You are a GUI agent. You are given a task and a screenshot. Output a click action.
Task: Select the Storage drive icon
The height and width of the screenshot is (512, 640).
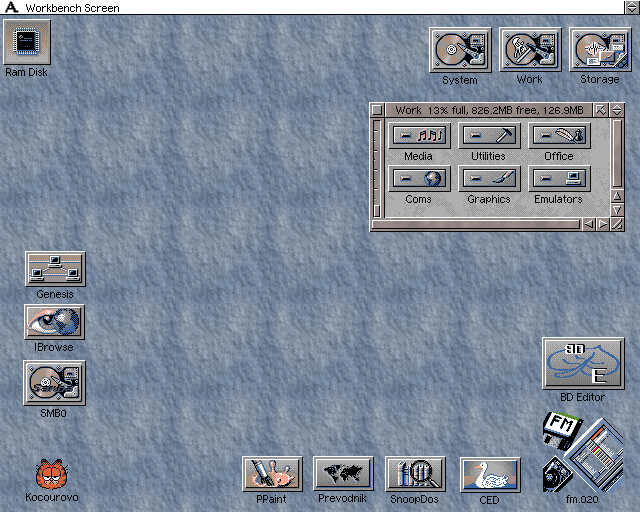coord(600,50)
